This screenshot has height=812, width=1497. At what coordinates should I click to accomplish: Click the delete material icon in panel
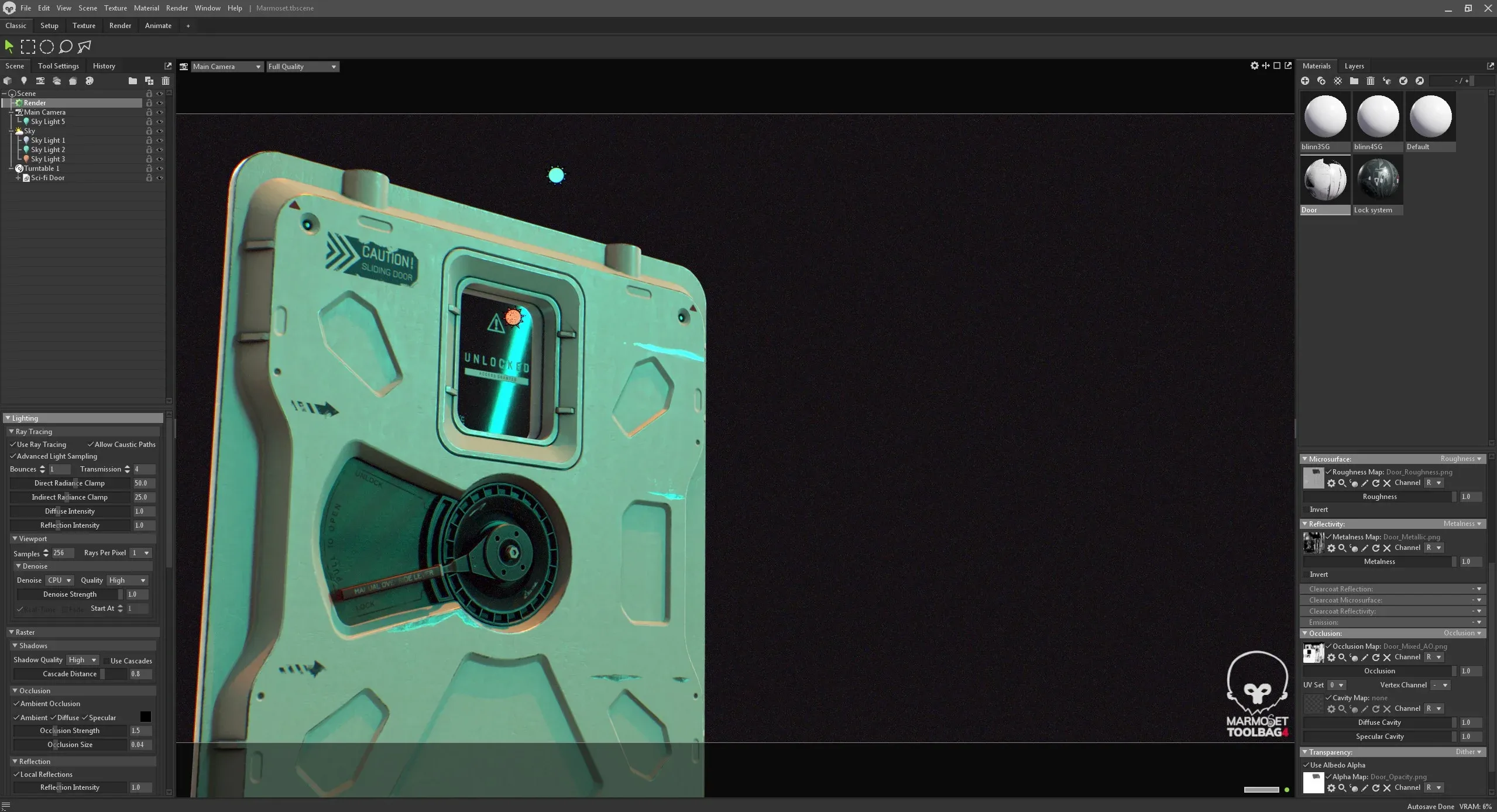(1369, 80)
